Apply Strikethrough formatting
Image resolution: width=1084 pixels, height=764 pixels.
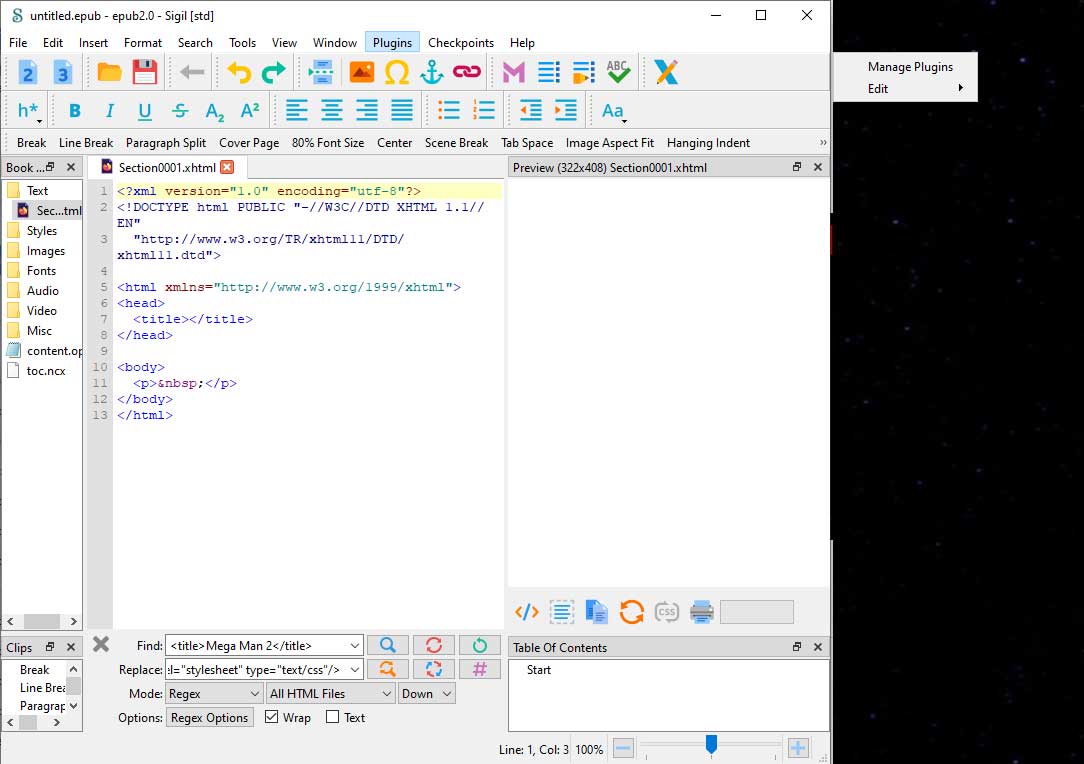point(180,111)
